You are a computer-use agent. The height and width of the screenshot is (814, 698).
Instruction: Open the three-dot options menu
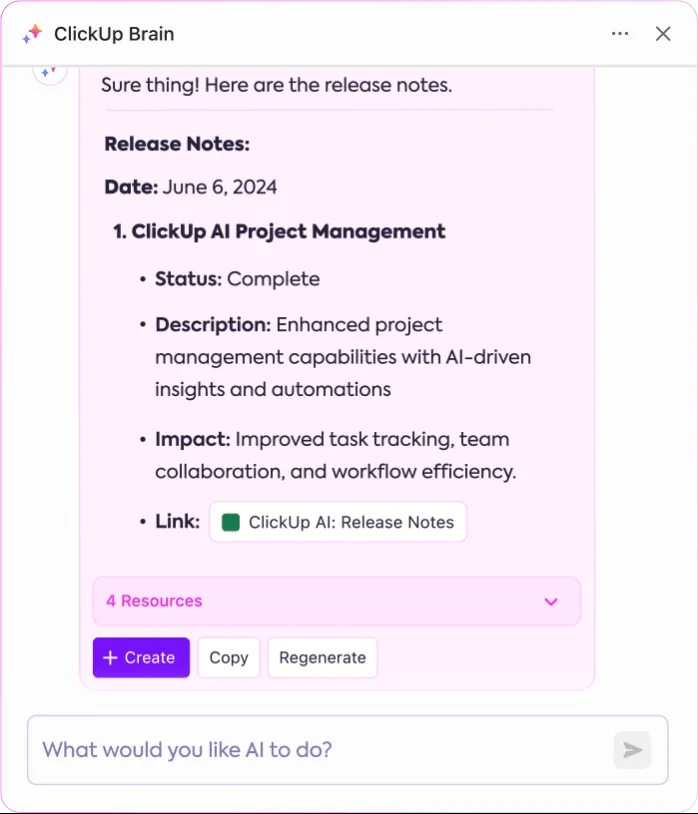coord(620,34)
